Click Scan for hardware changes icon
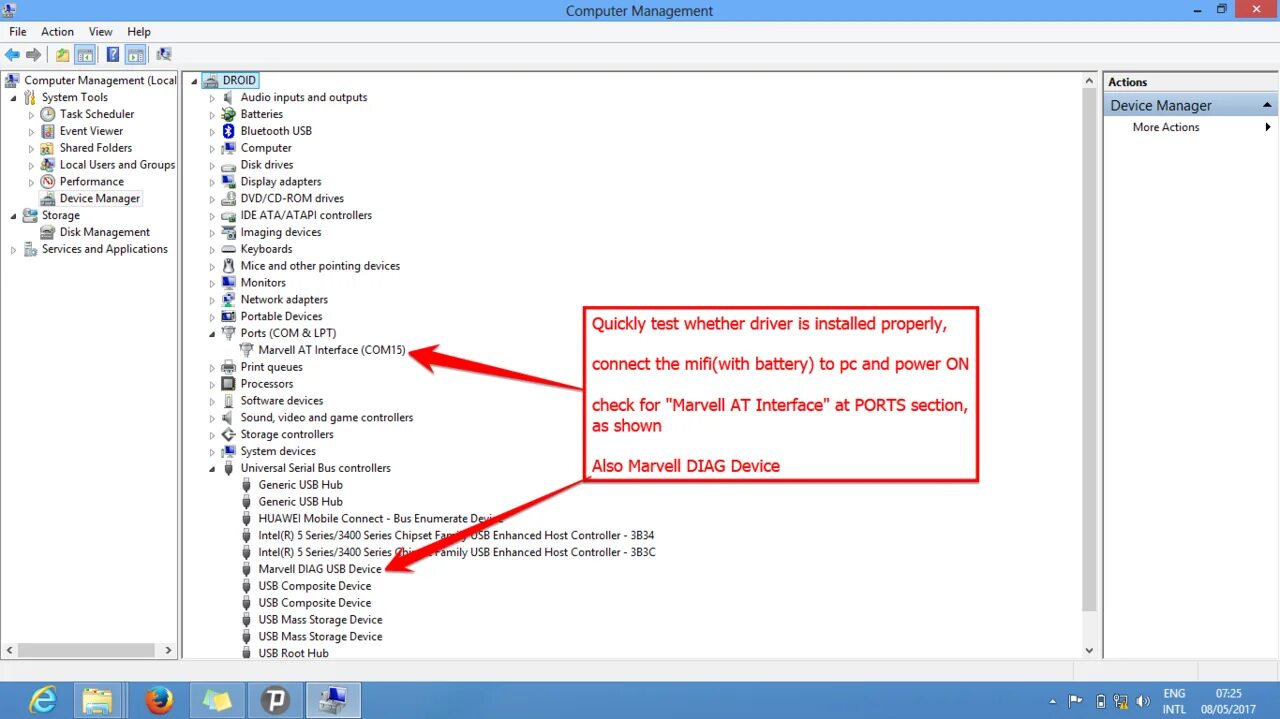Viewport: 1280px width, 719px height. (164, 55)
